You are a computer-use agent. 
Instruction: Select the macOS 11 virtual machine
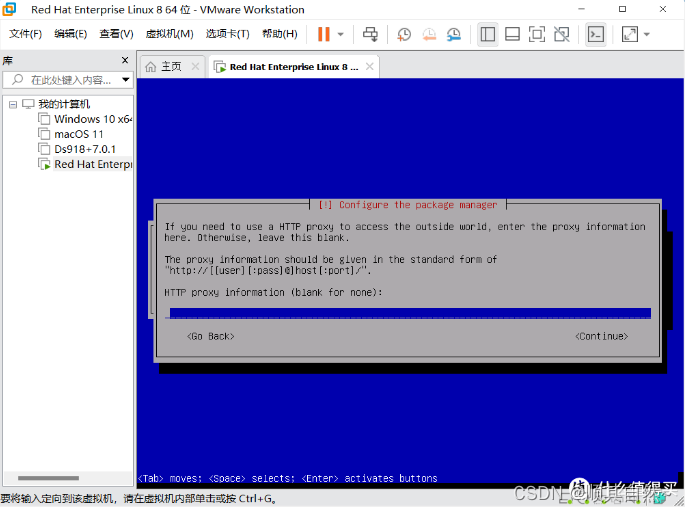[x=78, y=134]
